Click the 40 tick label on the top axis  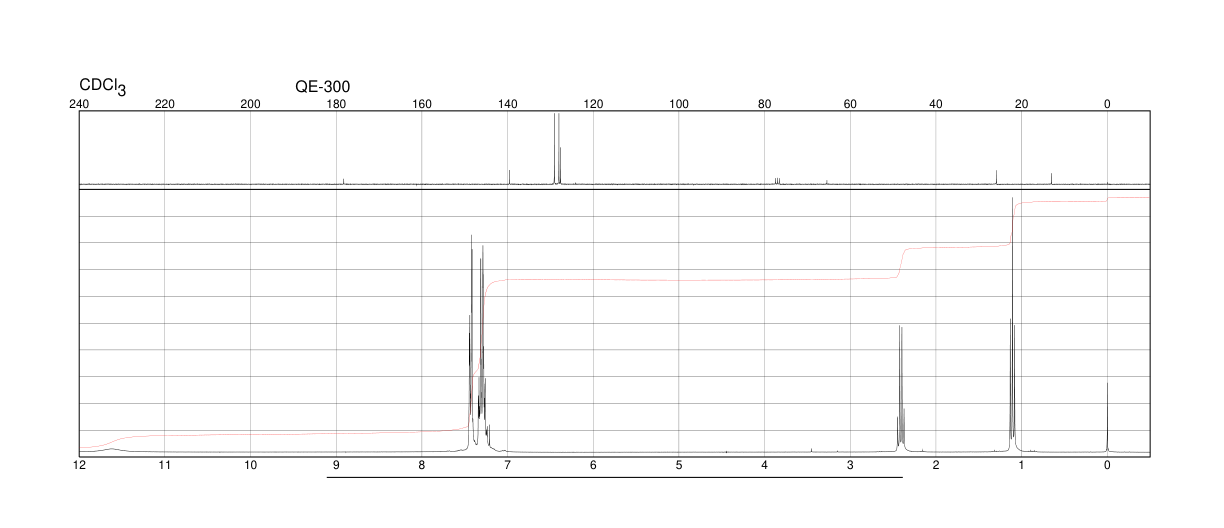936,104
